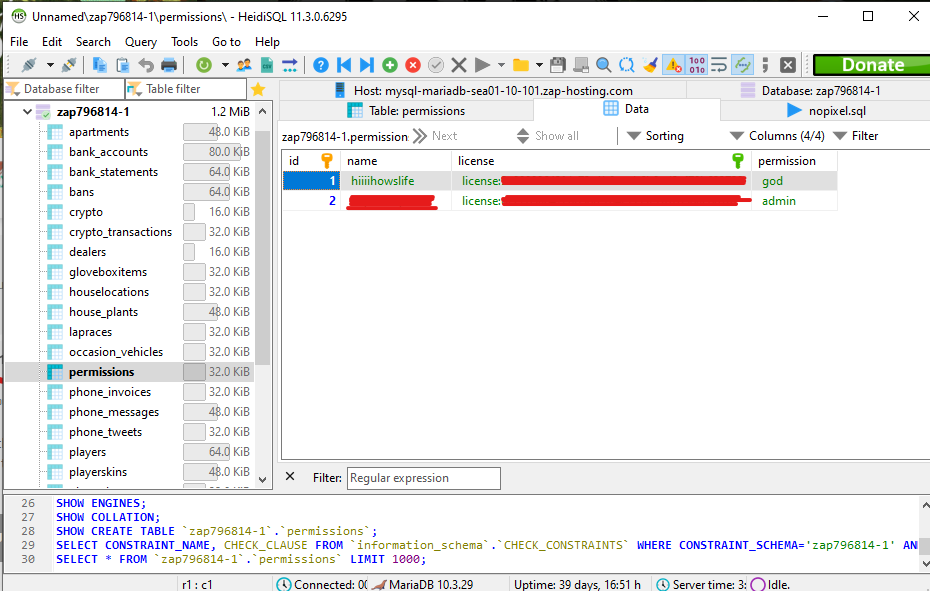930x591 pixels.
Task: Click the Next rows button
Action: (435, 136)
